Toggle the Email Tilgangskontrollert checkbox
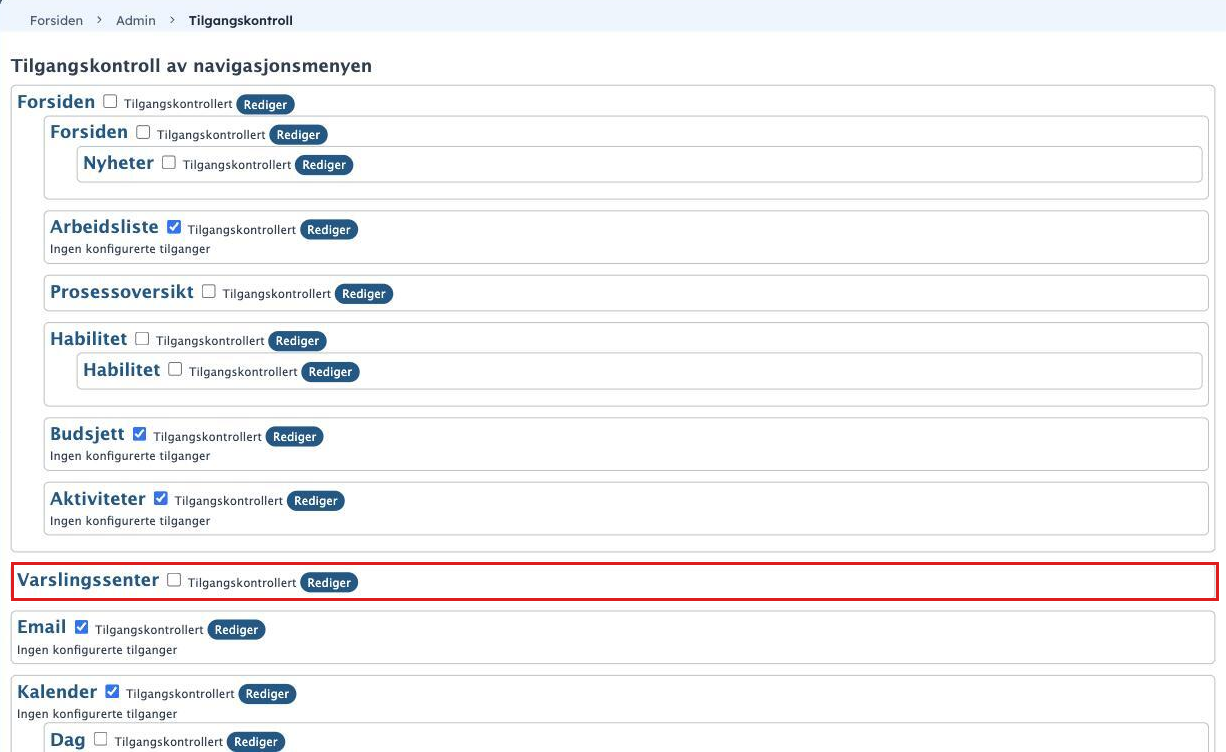Viewport: 1226px width, 752px height. pos(82,627)
